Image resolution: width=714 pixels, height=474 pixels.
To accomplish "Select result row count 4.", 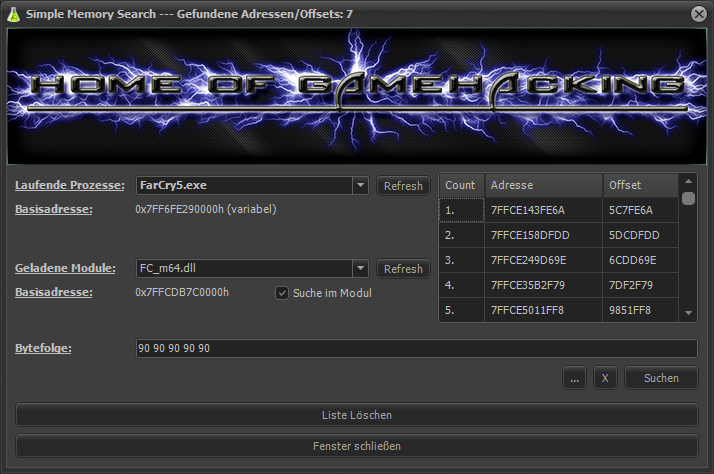I will pyautogui.click(x=462, y=285).
